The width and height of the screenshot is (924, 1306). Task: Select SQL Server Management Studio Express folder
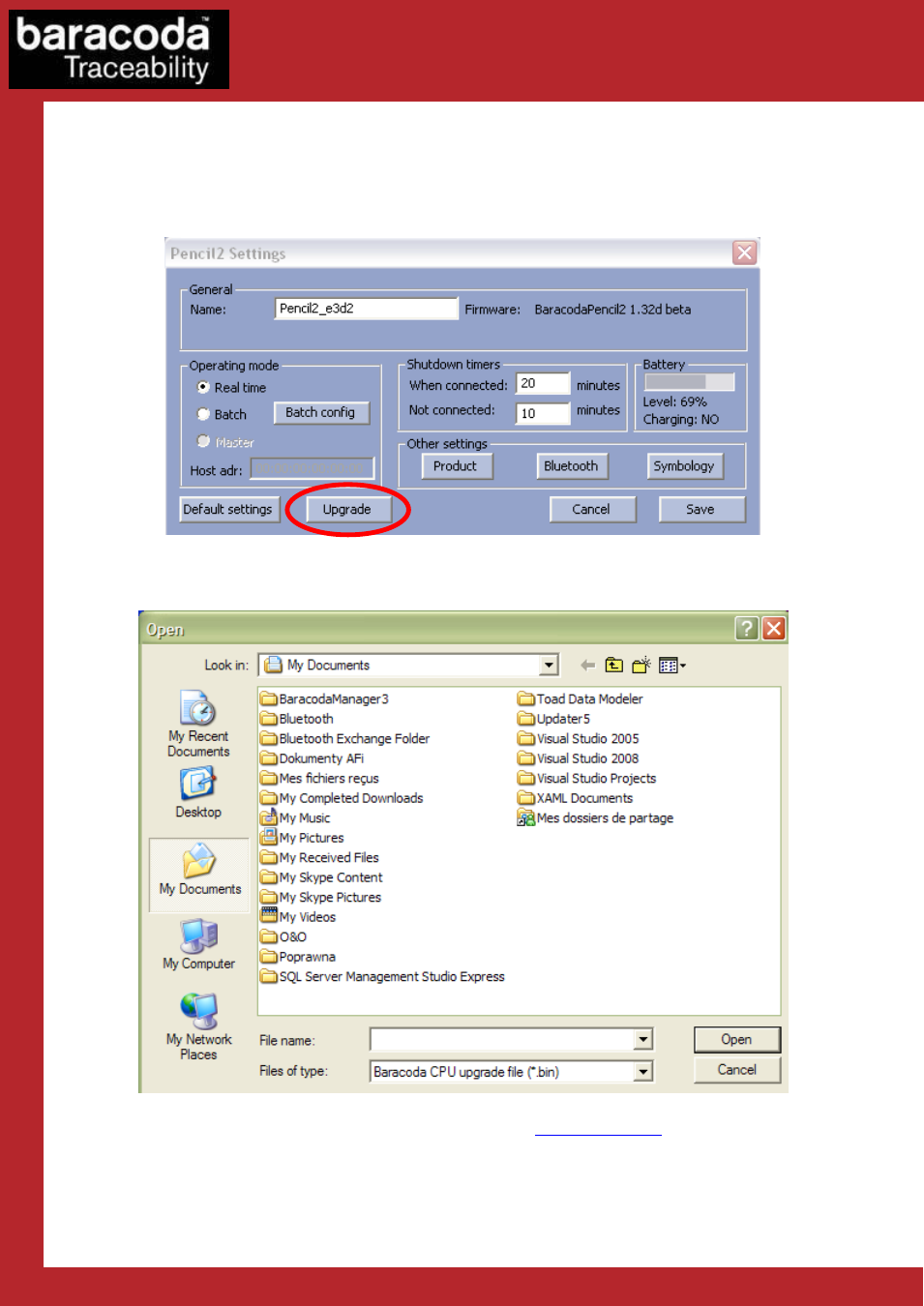pos(383,977)
